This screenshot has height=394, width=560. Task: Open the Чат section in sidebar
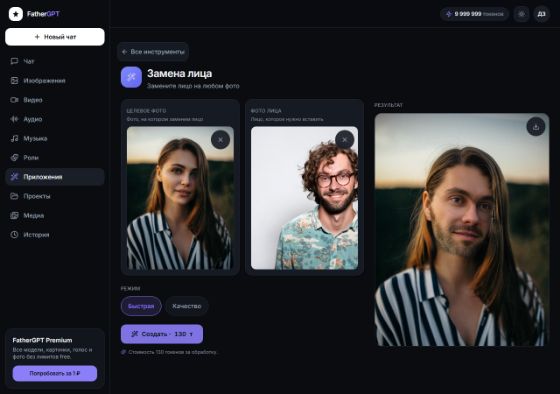click(x=55, y=61)
